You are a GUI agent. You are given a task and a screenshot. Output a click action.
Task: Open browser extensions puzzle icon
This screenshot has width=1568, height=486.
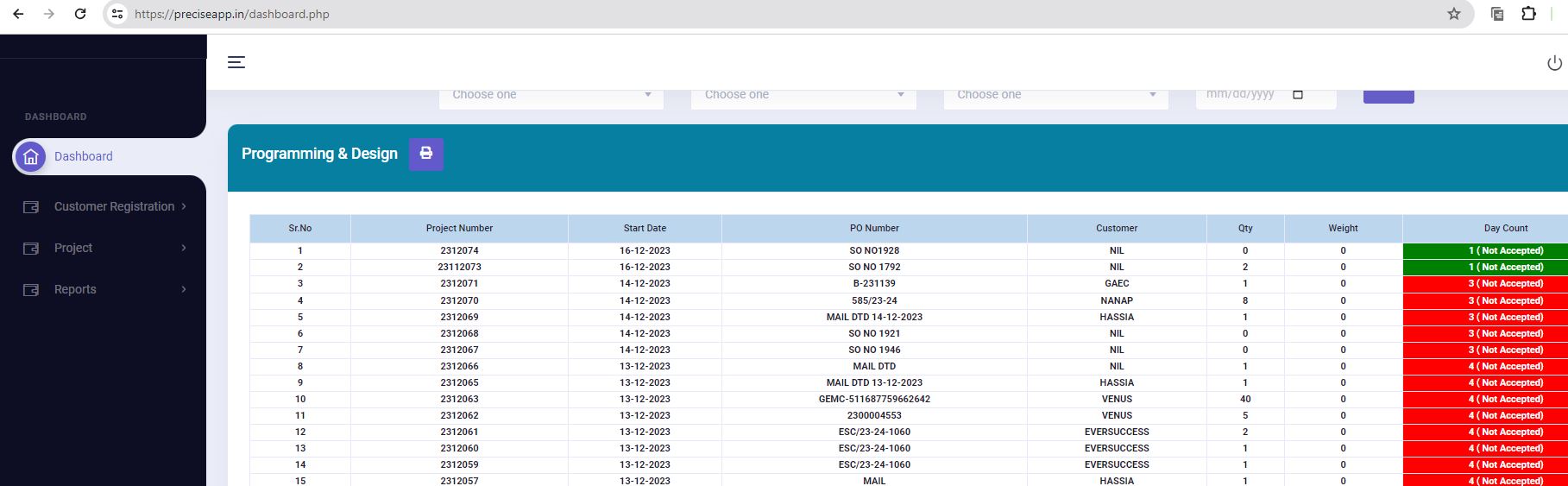(1528, 14)
